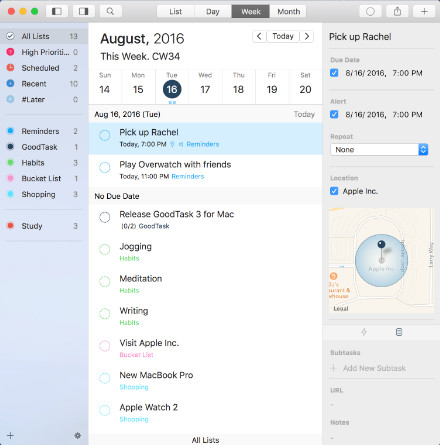This screenshot has height=445, width=440.
Task: Click the location radius circle on the map
Action: [x=381, y=261]
